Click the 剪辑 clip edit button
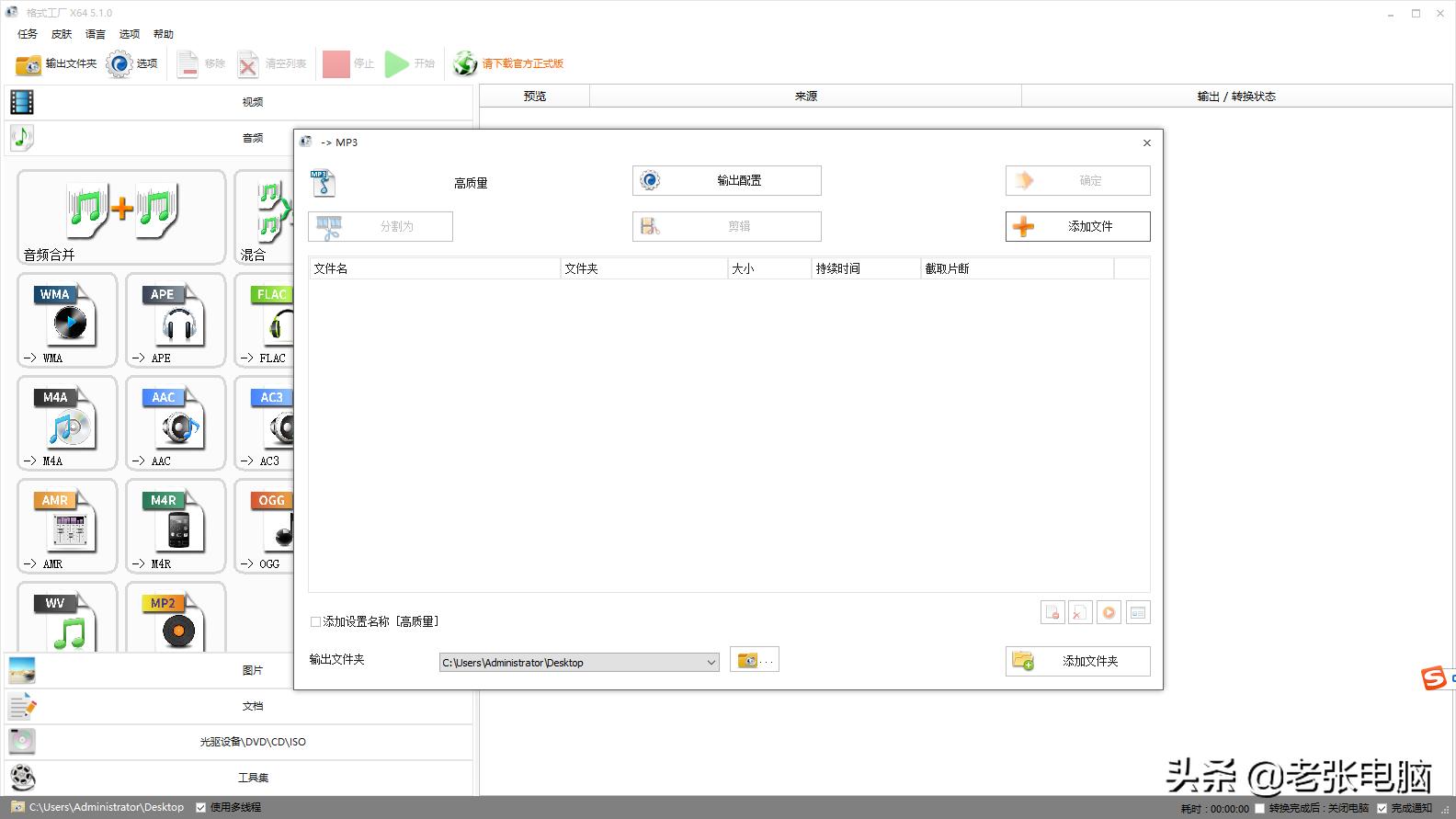 (726, 226)
